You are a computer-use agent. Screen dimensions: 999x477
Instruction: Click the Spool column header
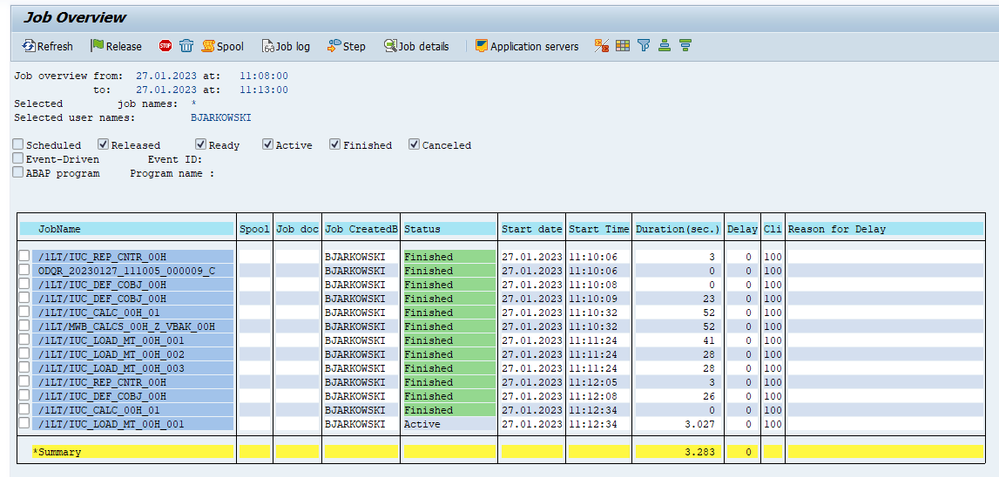254,229
